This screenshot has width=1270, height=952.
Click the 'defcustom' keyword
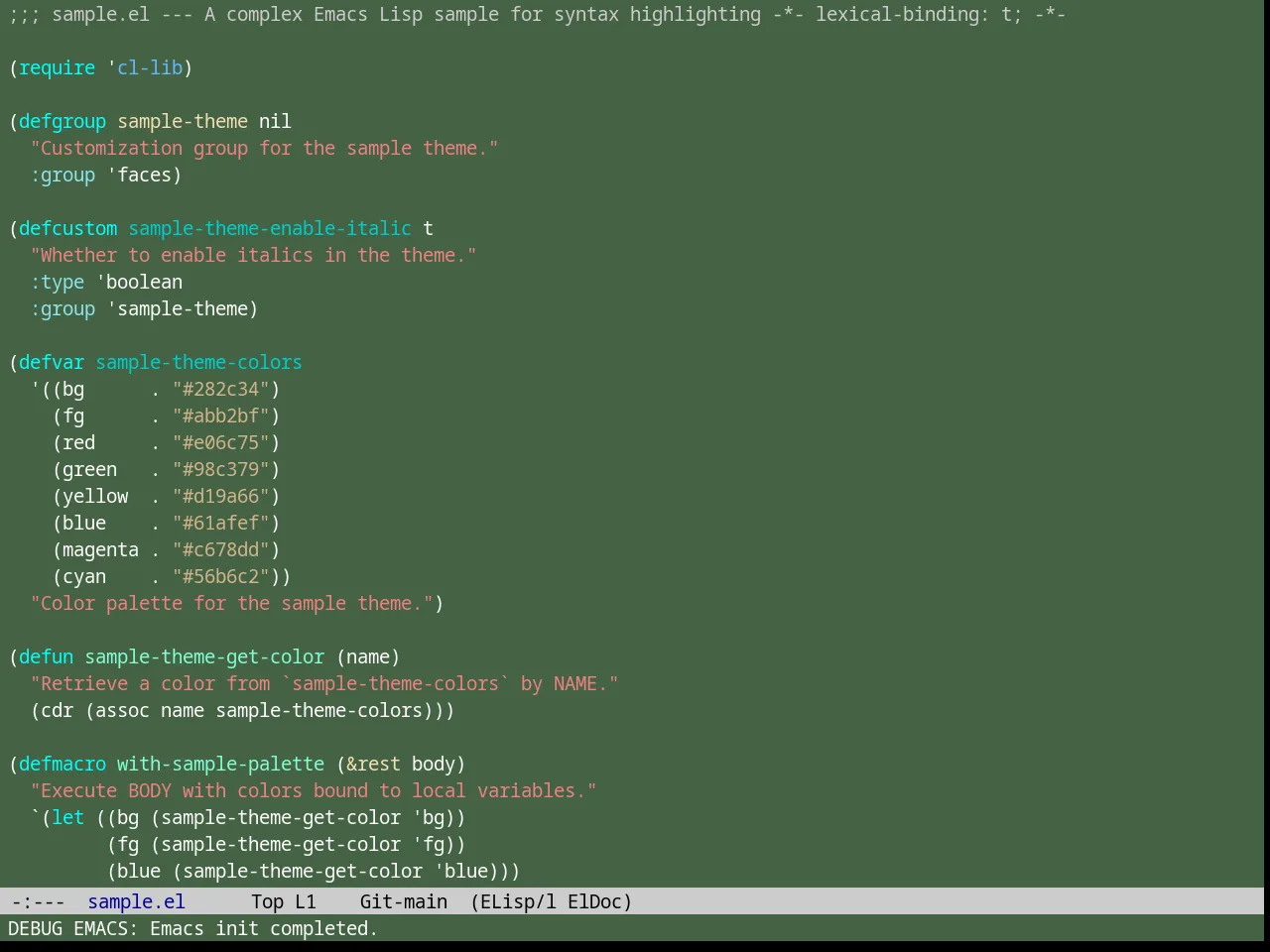click(x=67, y=228)
